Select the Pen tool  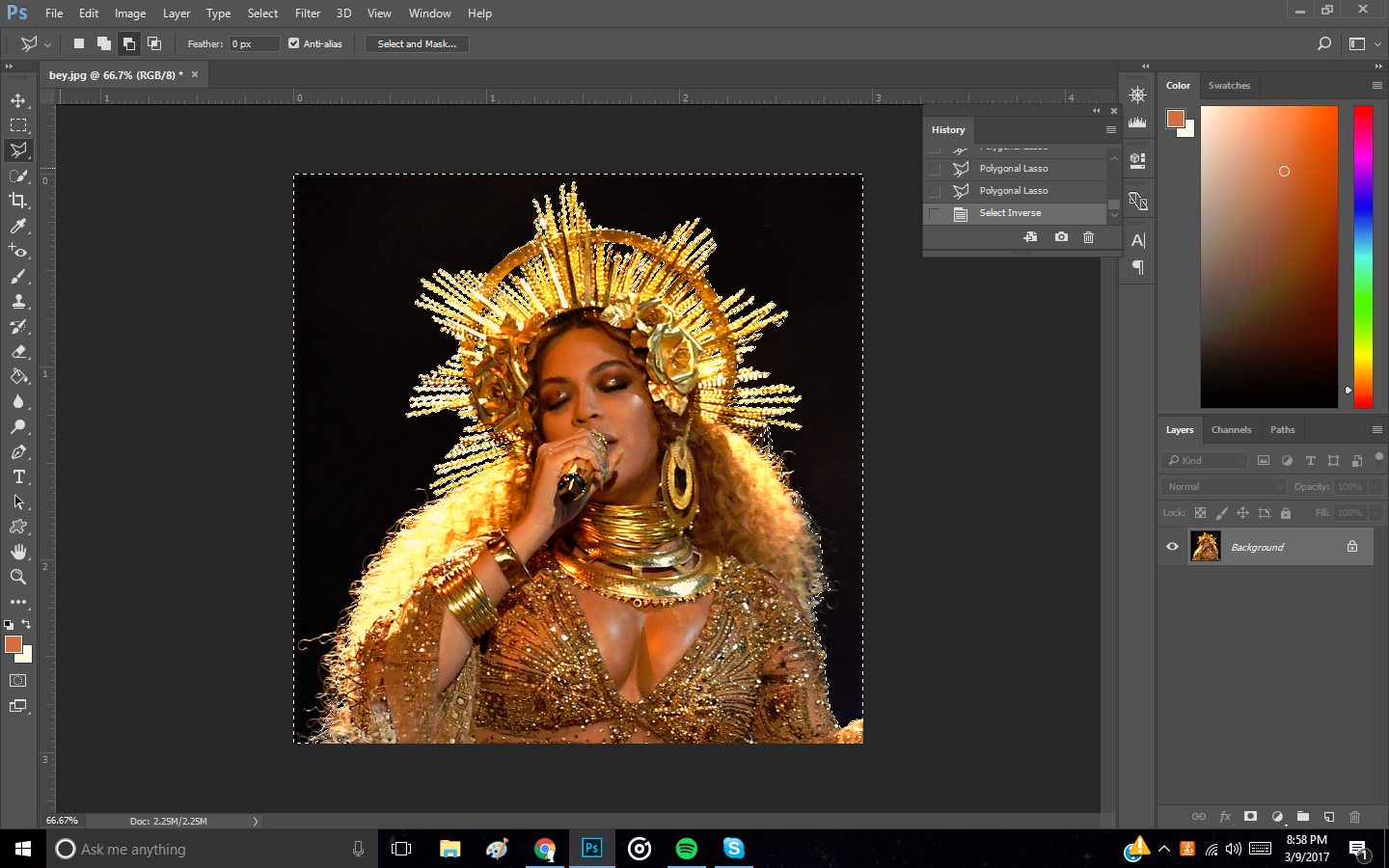coord(18,451)
